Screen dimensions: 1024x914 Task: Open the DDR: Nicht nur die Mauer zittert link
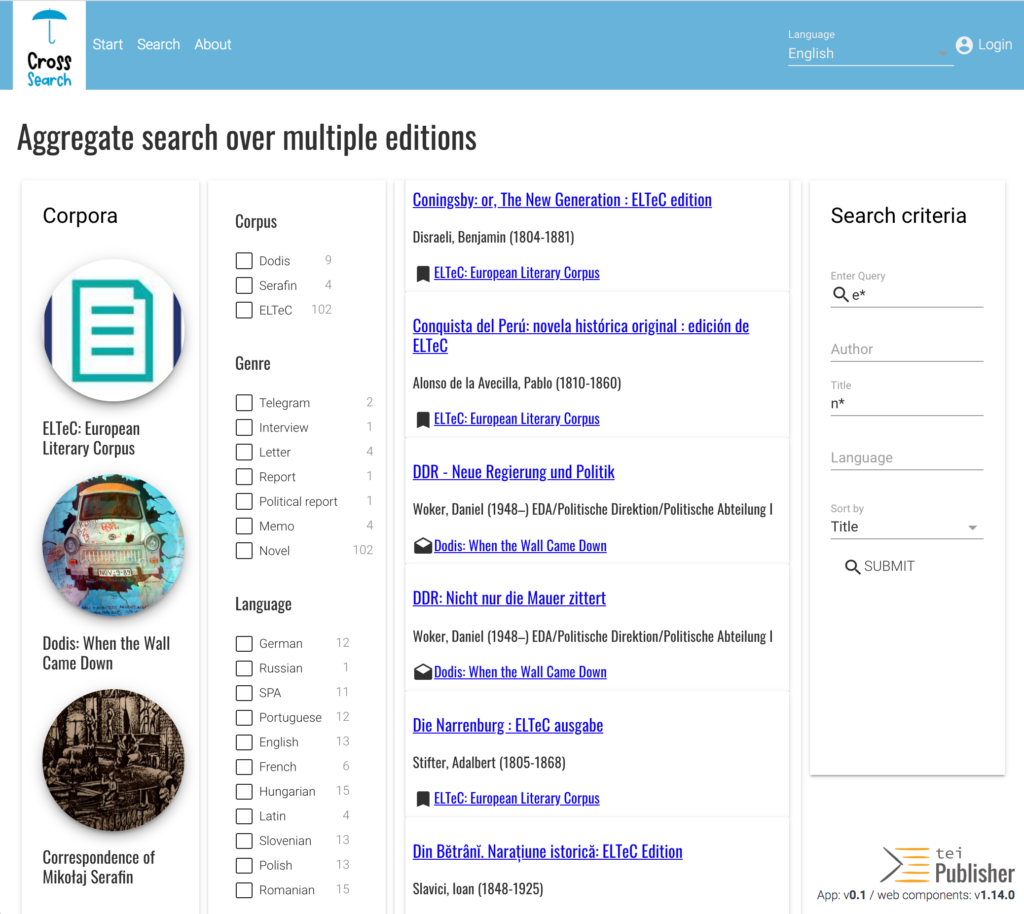[509, 598]
